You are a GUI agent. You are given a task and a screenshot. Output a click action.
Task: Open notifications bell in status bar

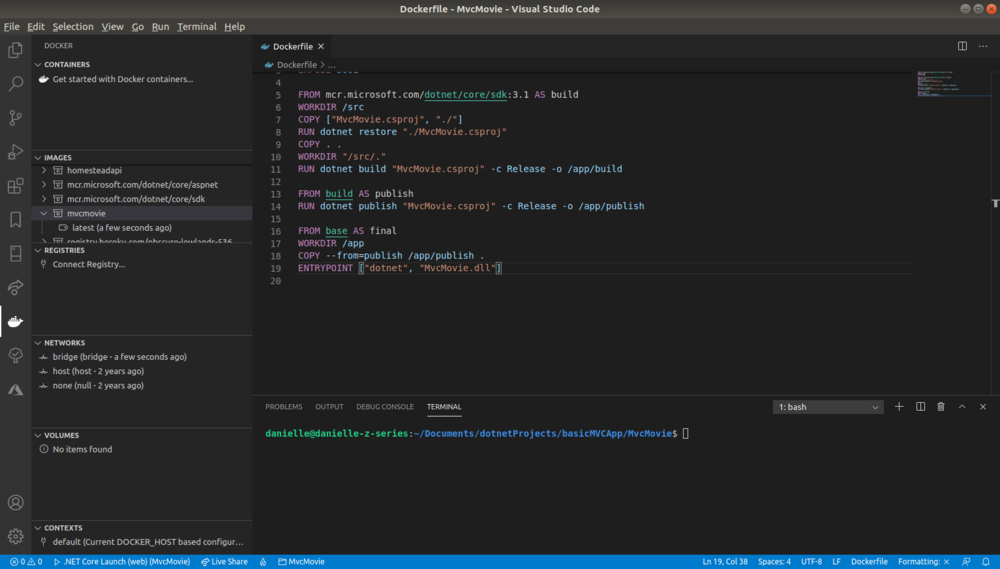[x=985, y=561]
